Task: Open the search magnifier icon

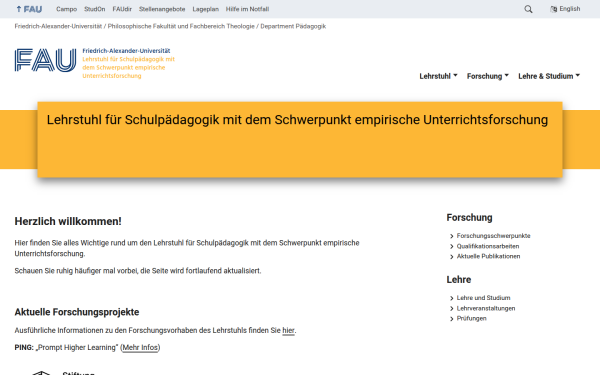Action: pyautogui.click(x=528, y=9)
